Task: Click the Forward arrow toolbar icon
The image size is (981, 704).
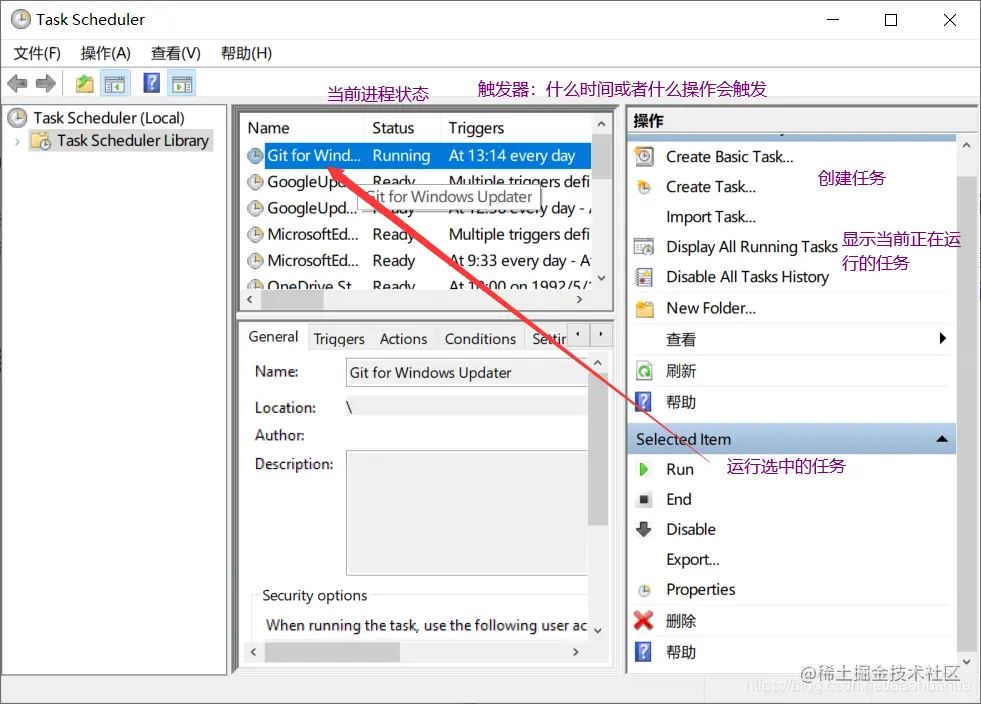Action: click(46, 83)
